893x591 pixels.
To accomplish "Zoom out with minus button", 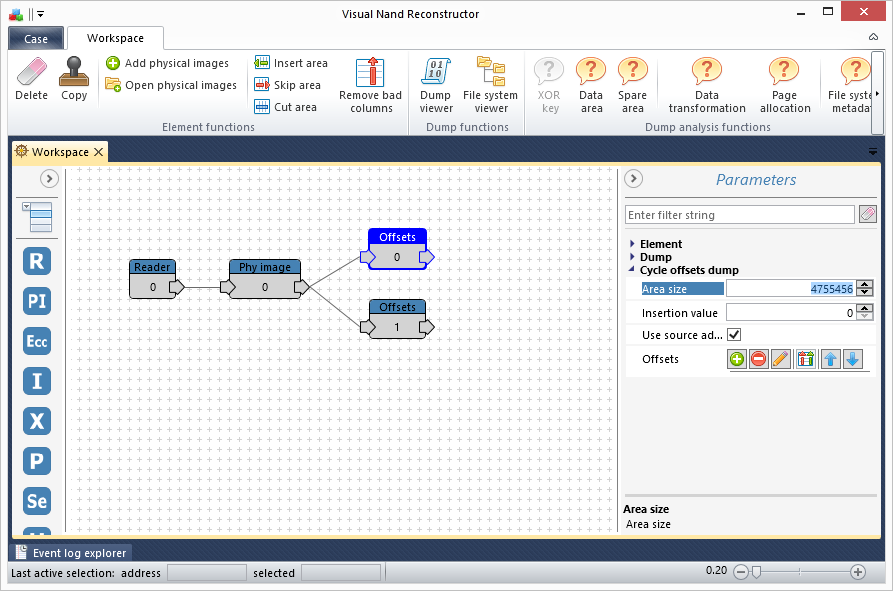I will coord(741,572).
